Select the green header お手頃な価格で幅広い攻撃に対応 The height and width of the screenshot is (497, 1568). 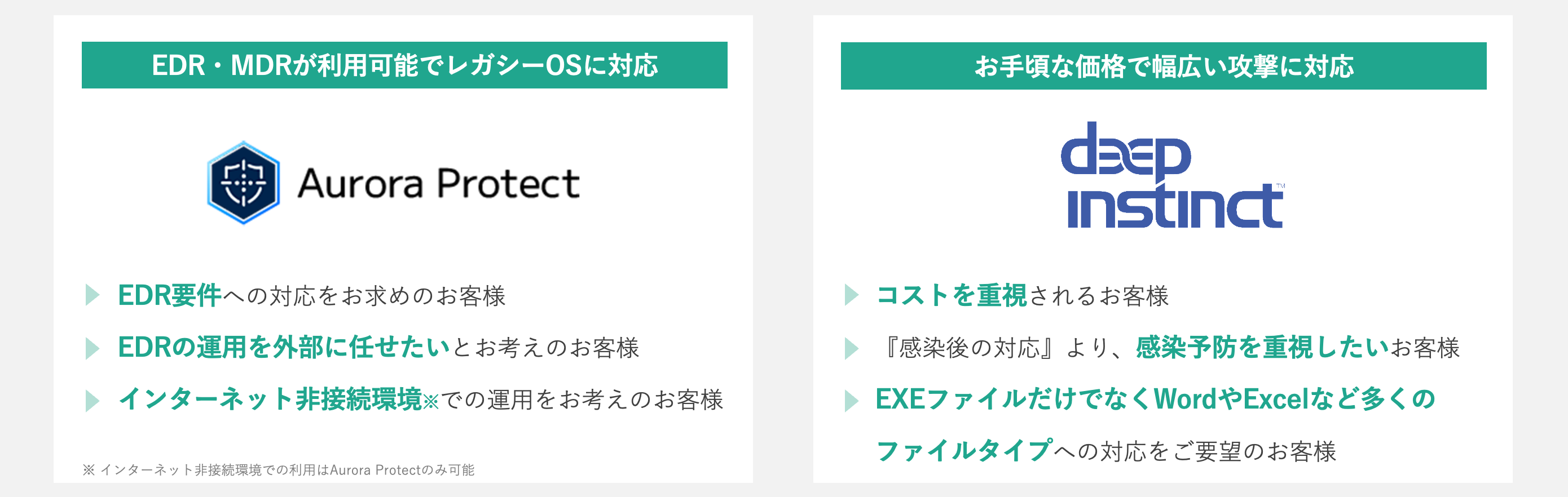pyautogui.click(x=1163, y=66)
